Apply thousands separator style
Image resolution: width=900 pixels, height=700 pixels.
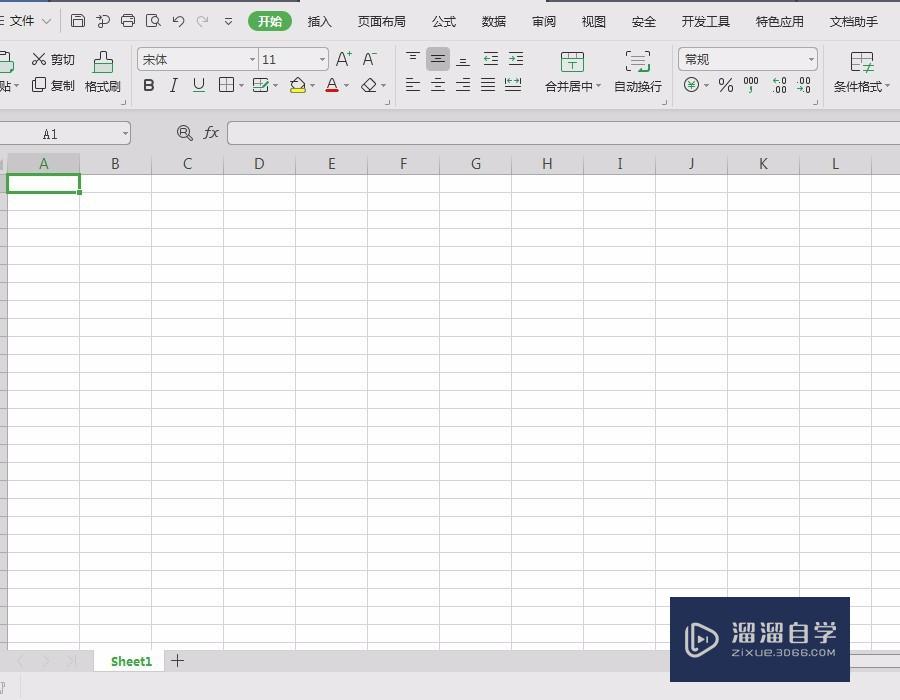751,85
